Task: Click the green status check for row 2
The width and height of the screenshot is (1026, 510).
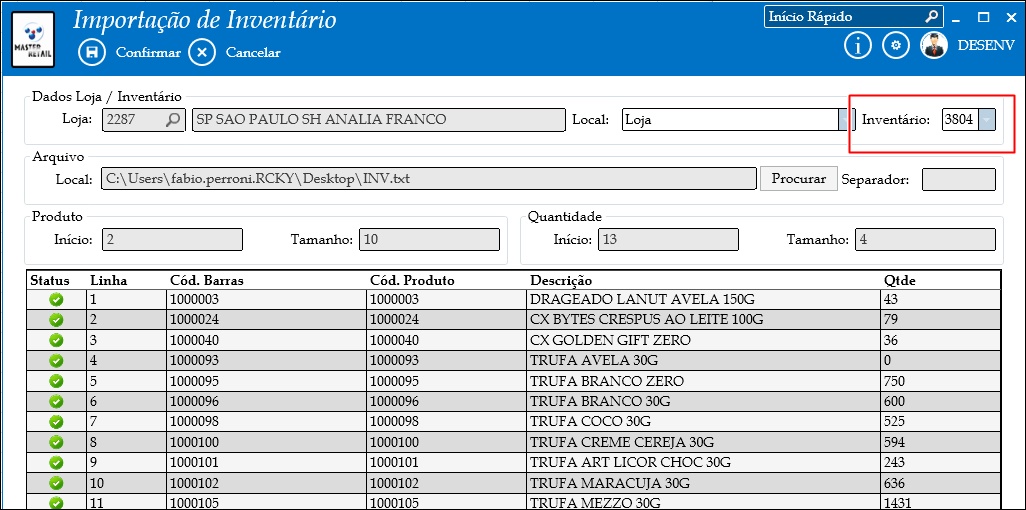Action: [57, 320]
